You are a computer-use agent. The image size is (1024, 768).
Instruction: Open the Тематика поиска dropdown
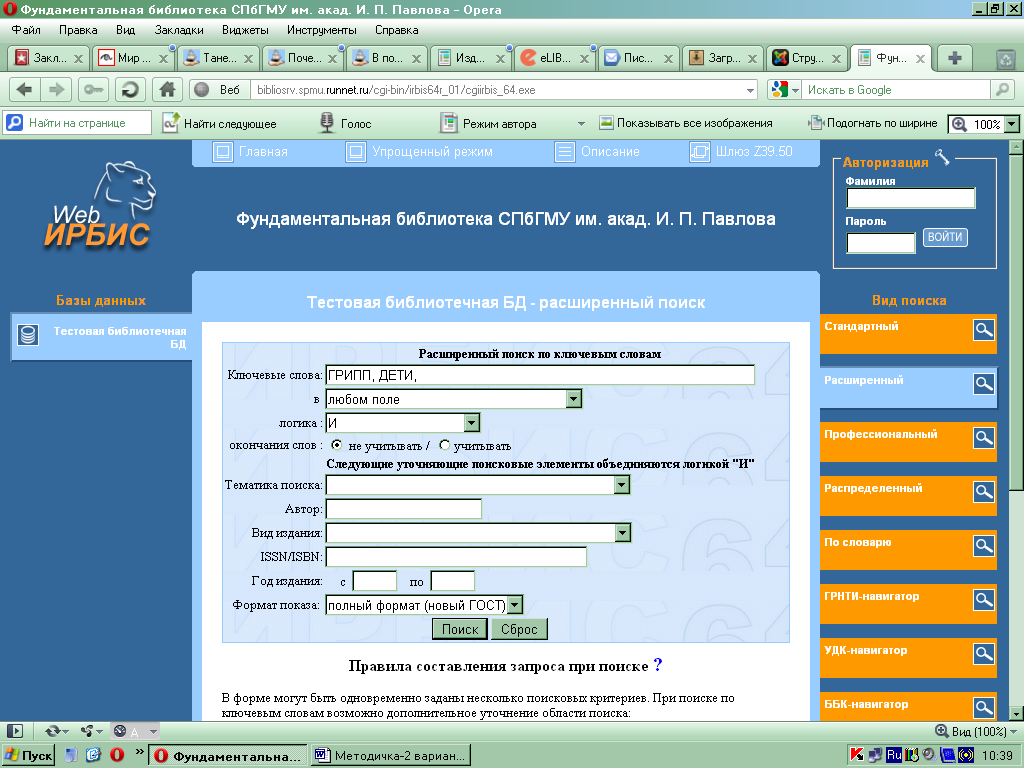coord(622,485)
